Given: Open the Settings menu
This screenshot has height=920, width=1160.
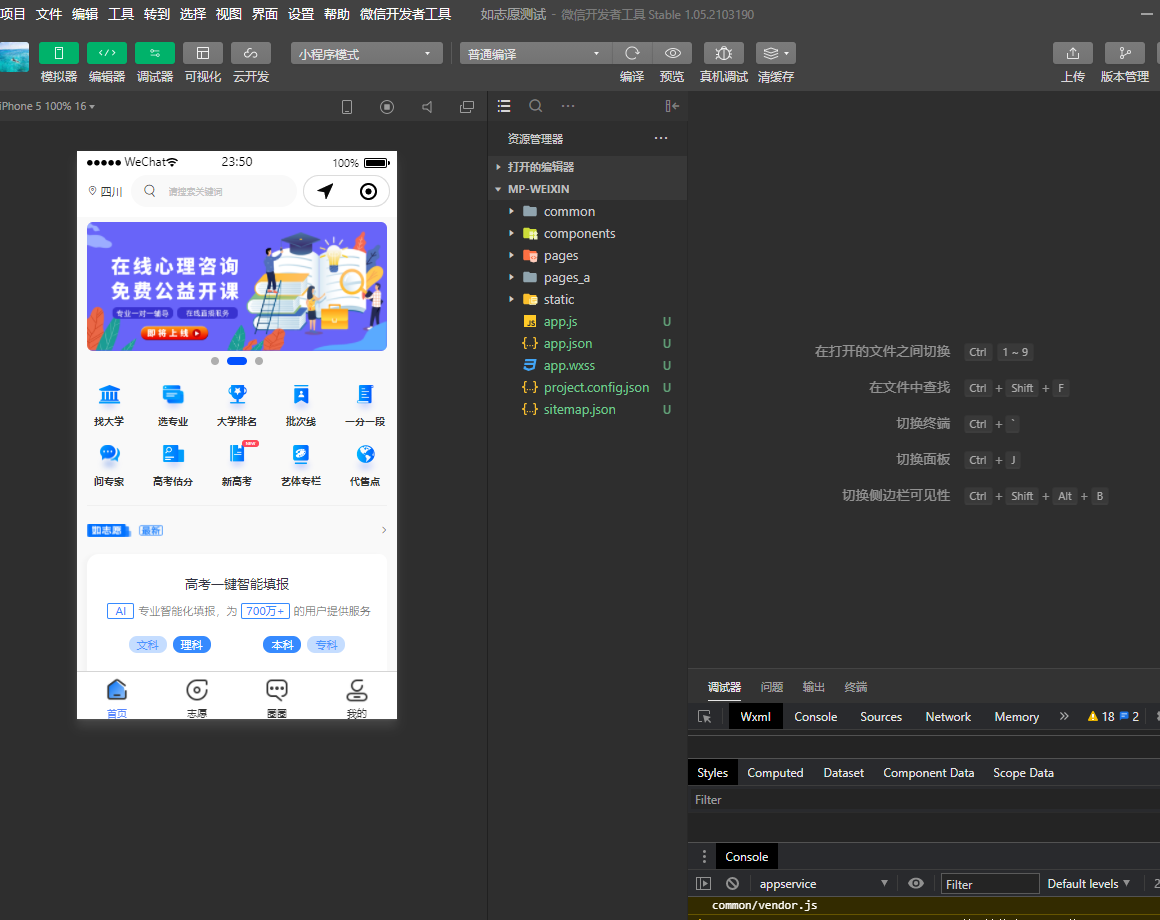Looking at the screenshot, I should [300, 14].
